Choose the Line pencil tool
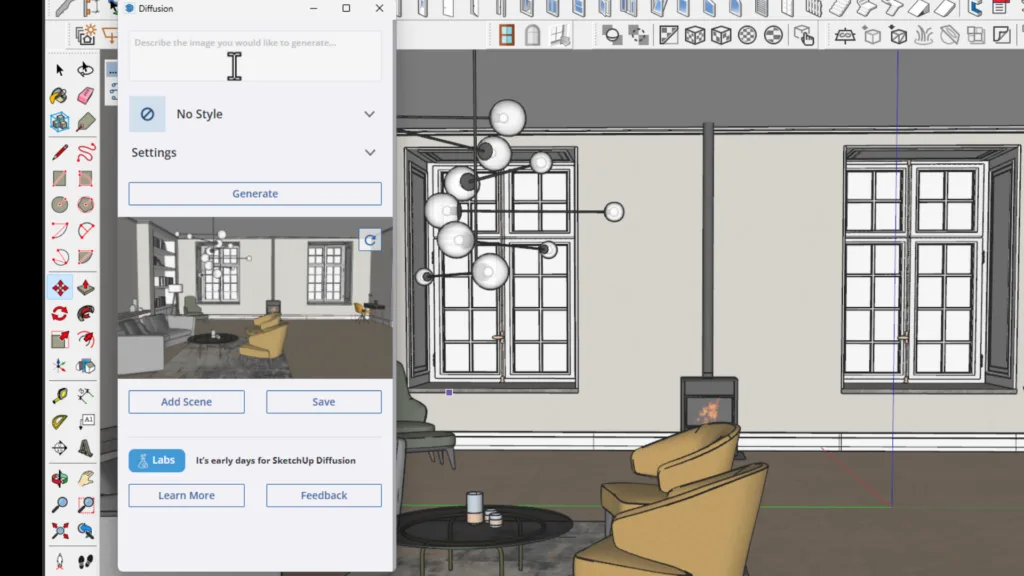The width and height of the screenshot is (1024, 576). point(60,152)
